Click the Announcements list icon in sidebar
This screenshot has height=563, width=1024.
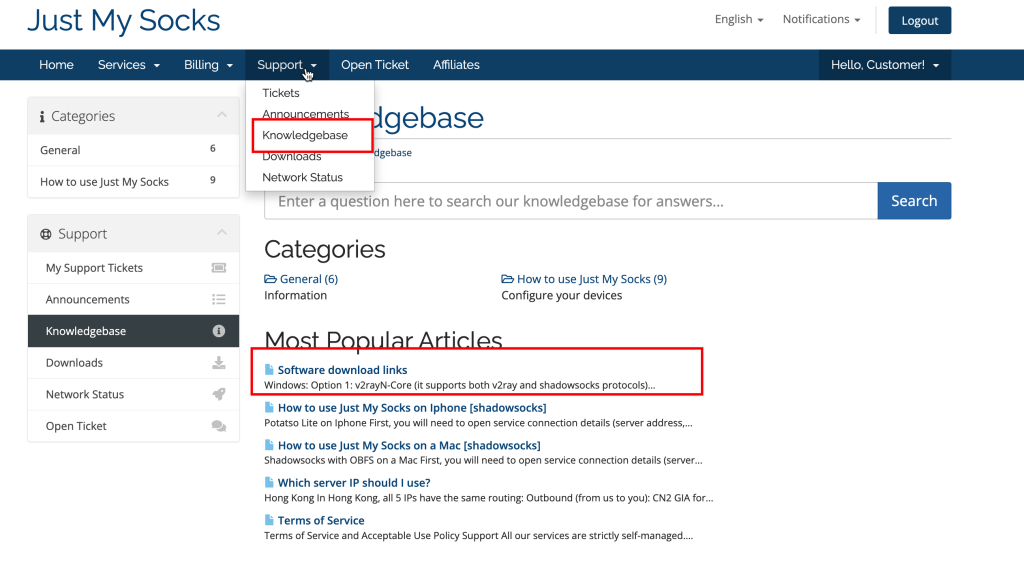pyautogui.click(x=219, y=299)
